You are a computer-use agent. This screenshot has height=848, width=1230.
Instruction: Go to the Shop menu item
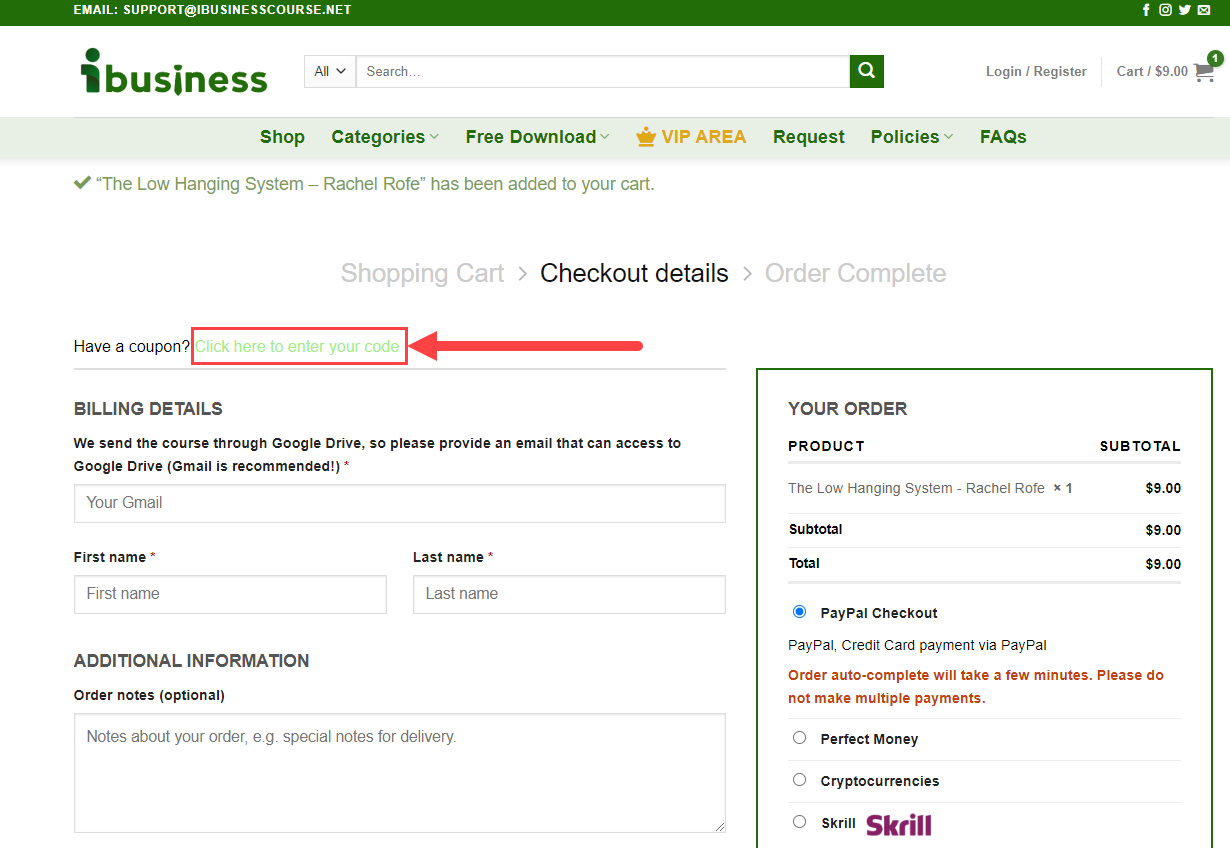click(282, 137)
